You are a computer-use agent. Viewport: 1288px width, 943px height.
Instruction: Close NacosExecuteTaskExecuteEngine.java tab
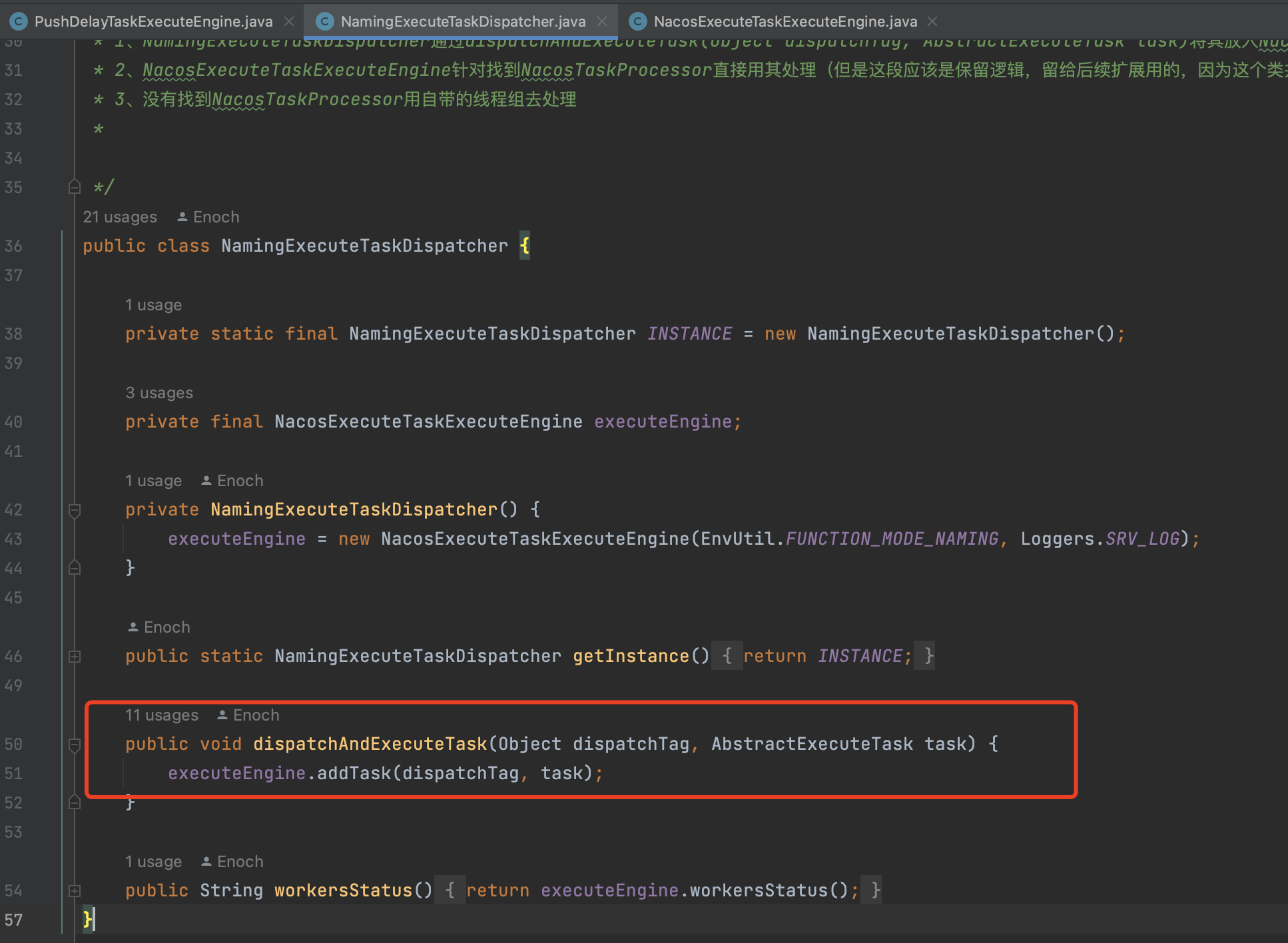(932, 21)
